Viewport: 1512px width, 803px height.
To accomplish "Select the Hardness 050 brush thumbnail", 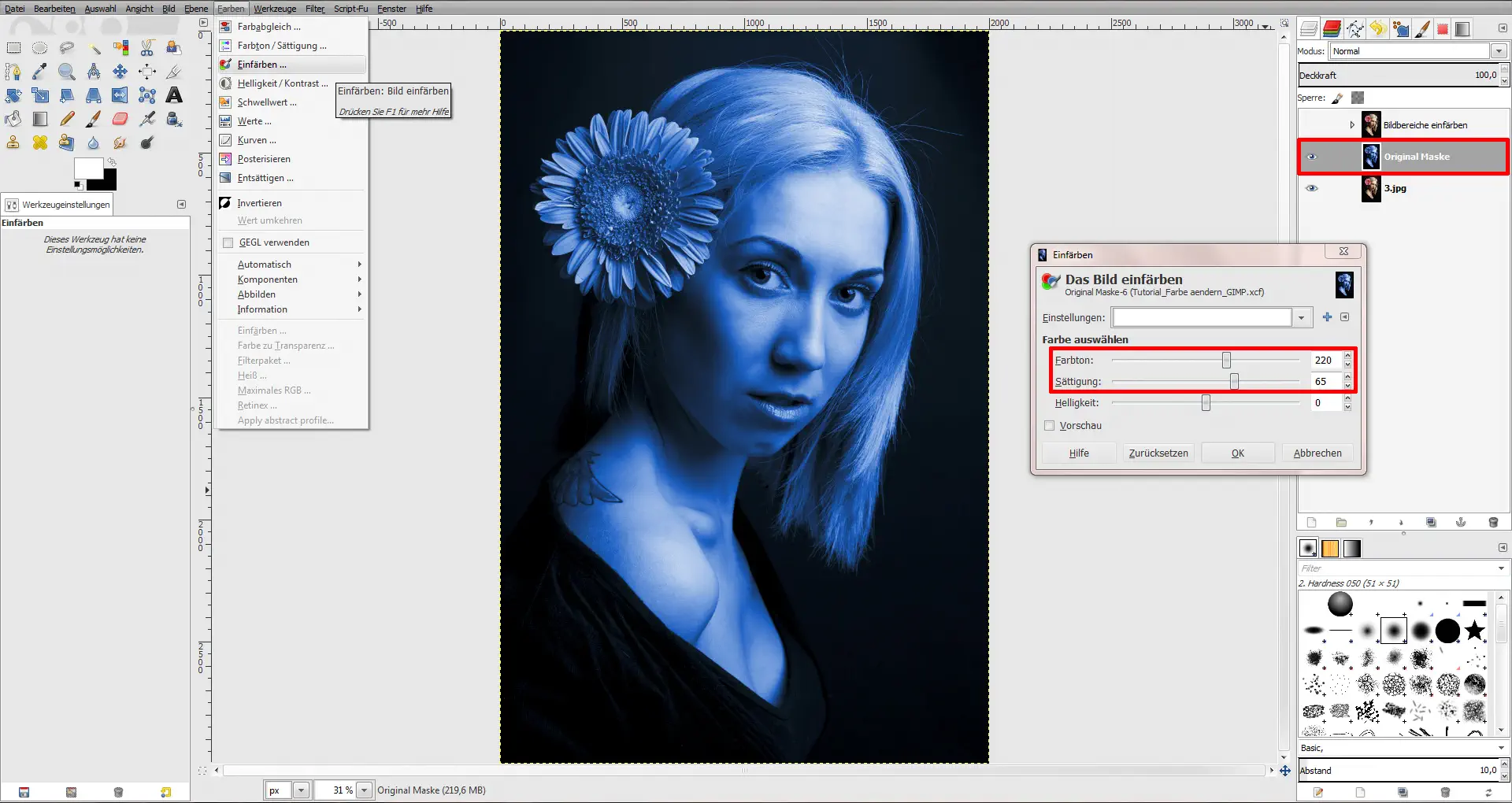I will [x=1392, y=630].
